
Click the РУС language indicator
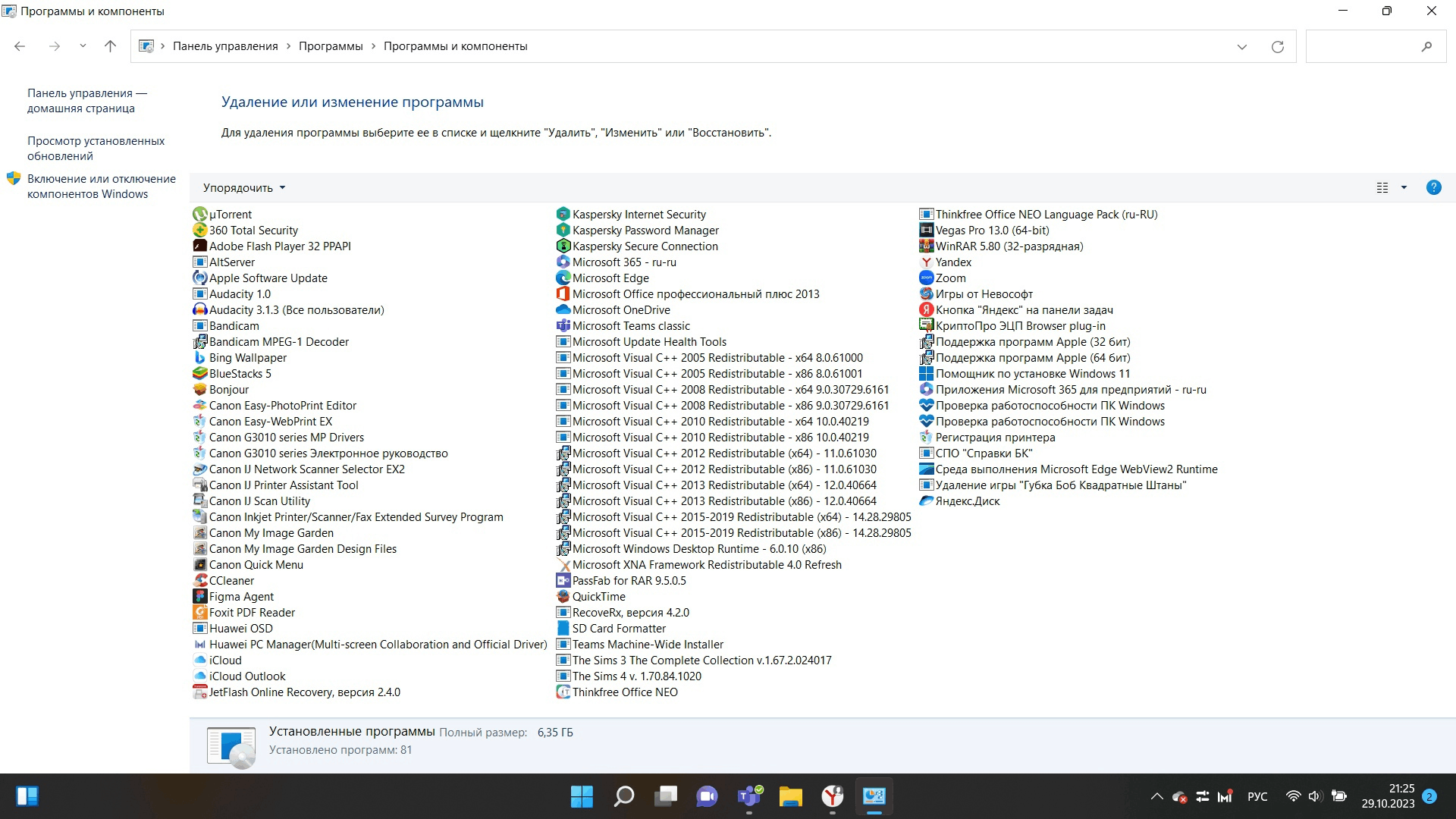pyautogui.click(x=1257, y=796)
